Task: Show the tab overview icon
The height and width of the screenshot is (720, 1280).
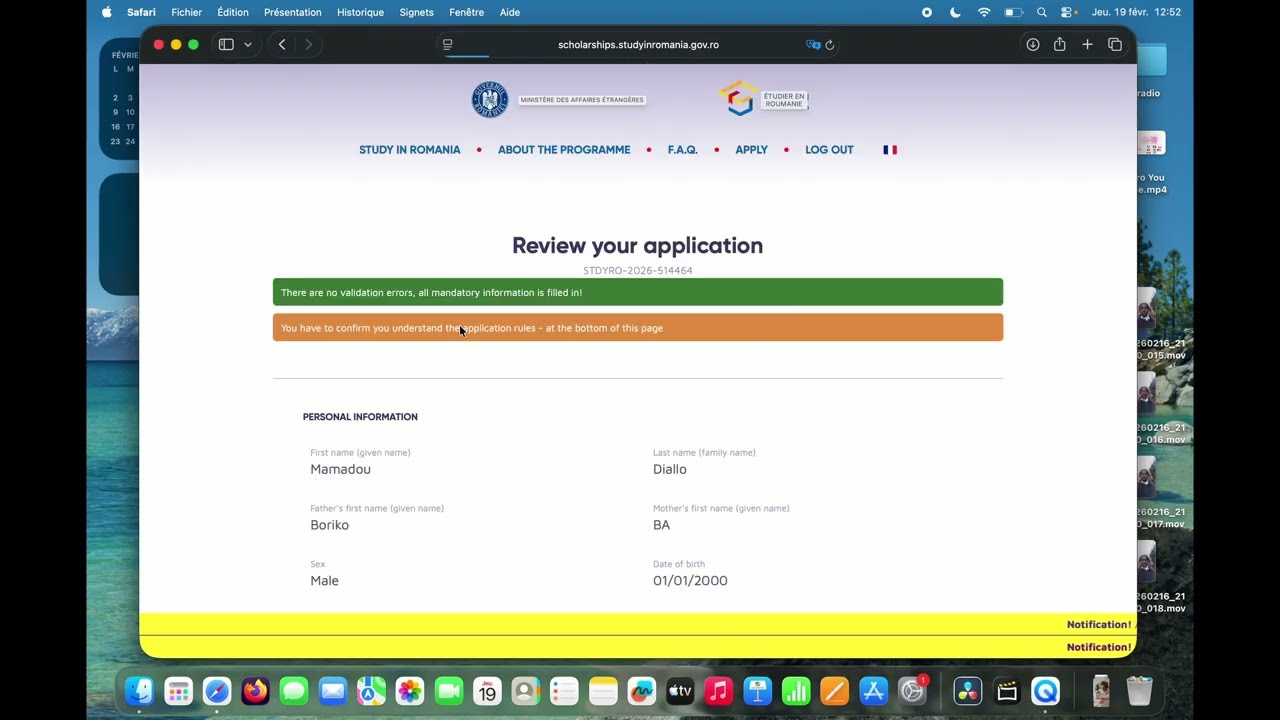Action: tap(1115, 44)
